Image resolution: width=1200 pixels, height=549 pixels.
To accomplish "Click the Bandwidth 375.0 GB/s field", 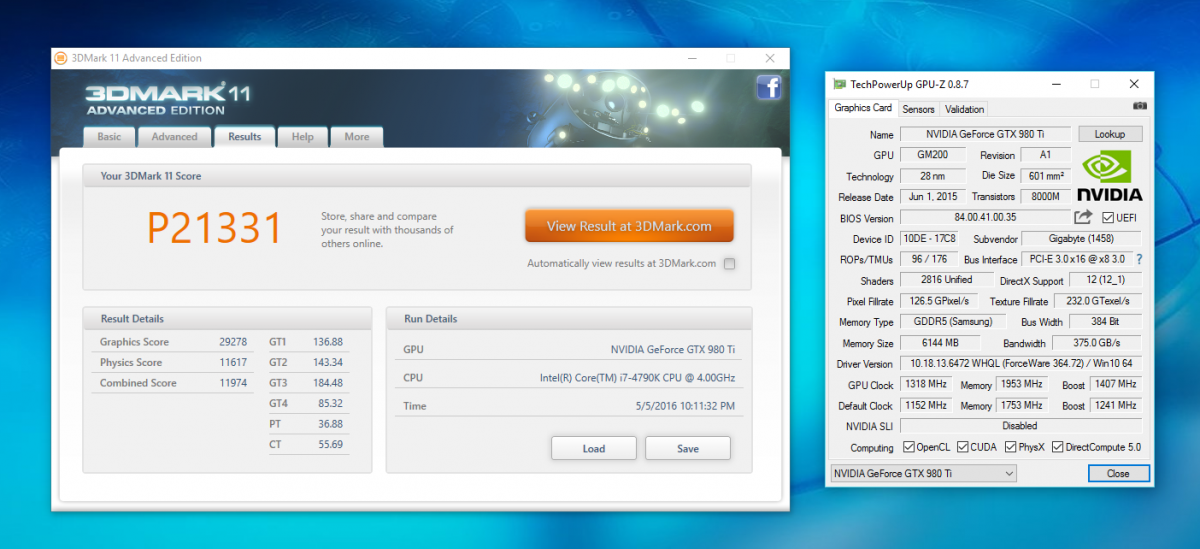I will click(x=1095, y=343).
